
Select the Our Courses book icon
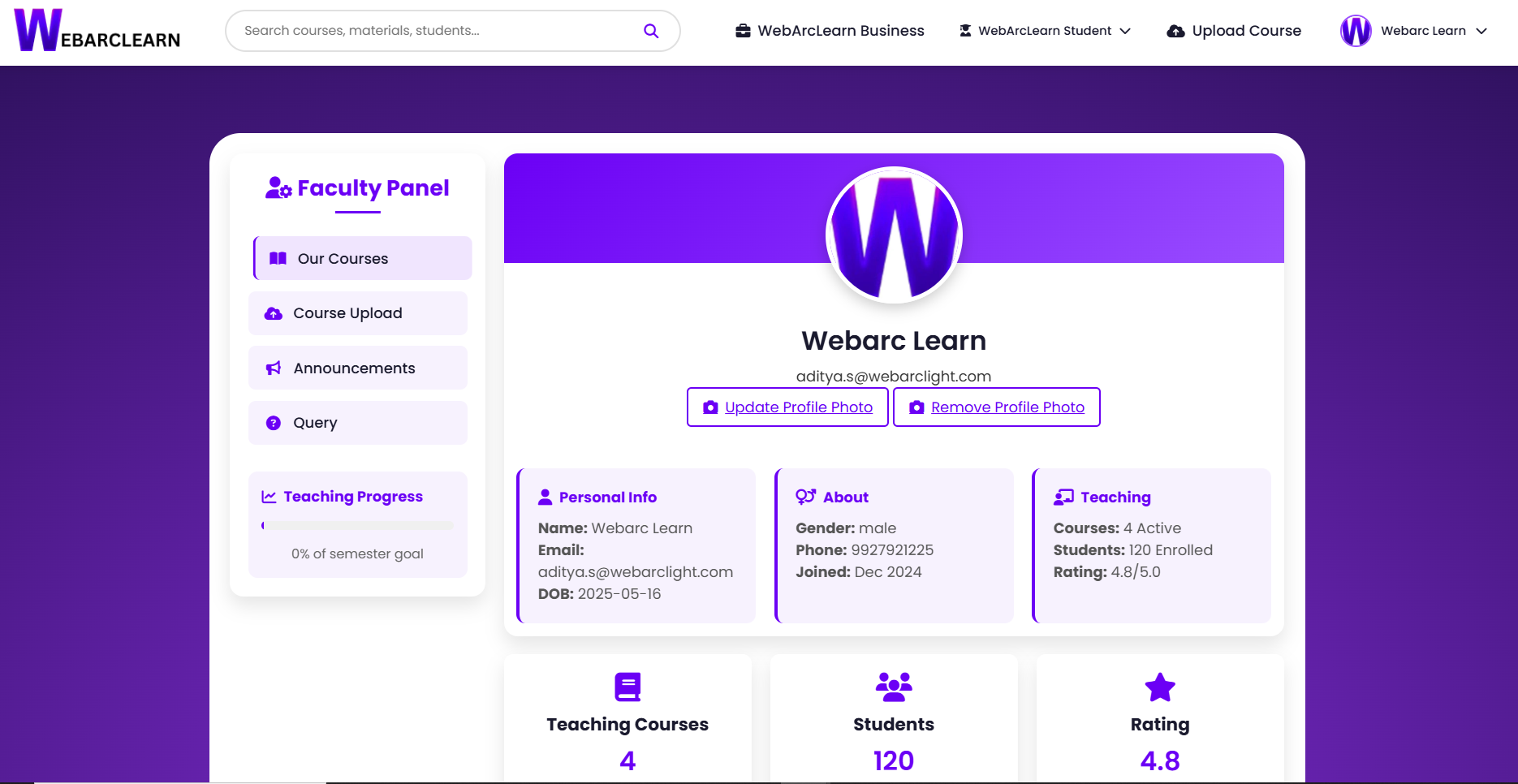click(x=277, y=257)
